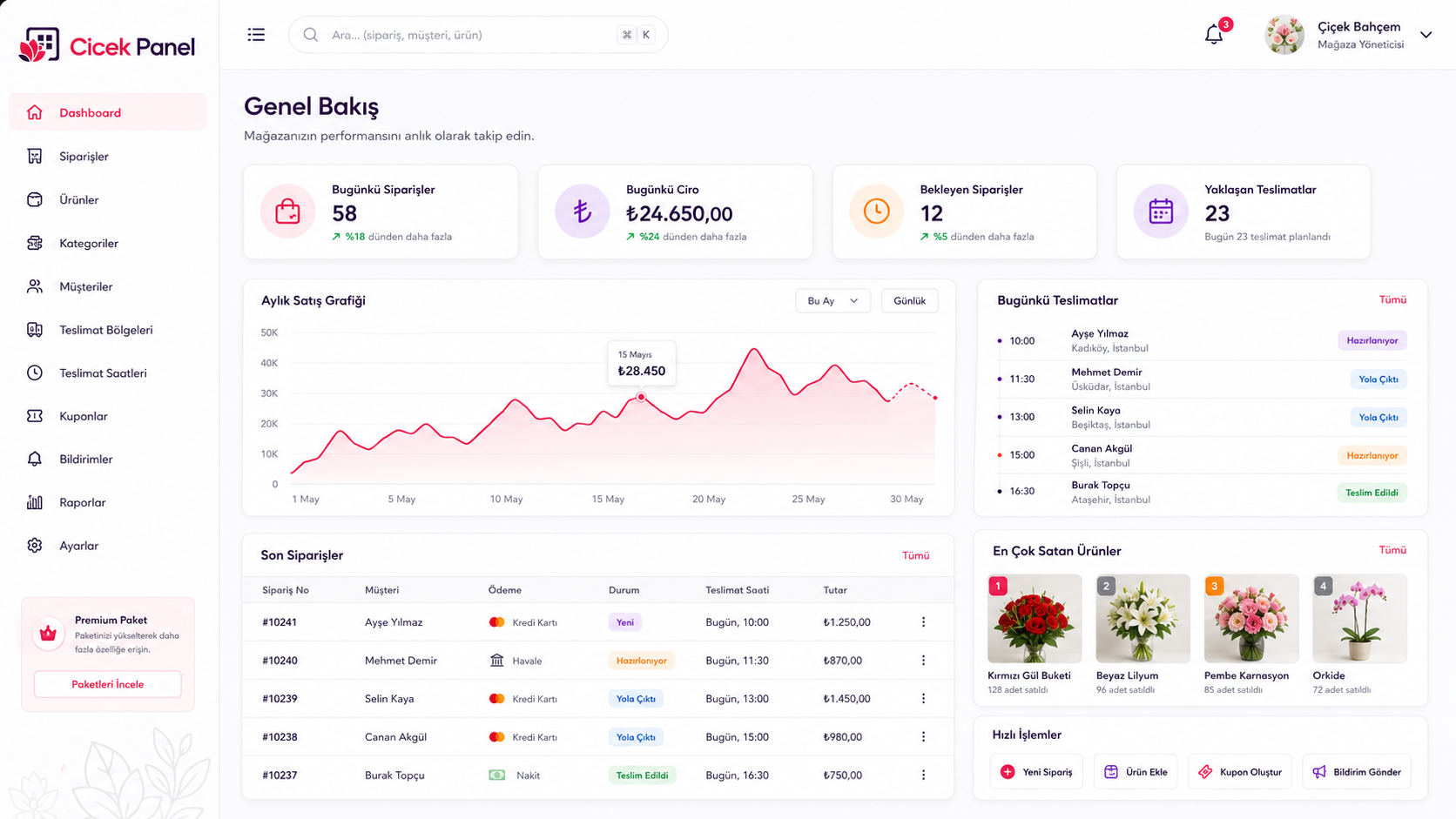
Task: Toggle the hamburger sidebar menu icon
Action: tap(256, 35)
